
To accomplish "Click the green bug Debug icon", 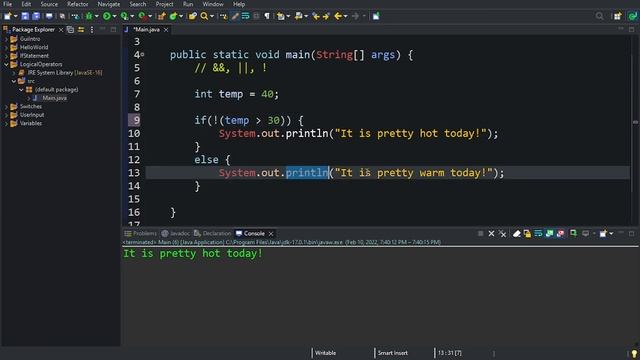I will point(89,16).
